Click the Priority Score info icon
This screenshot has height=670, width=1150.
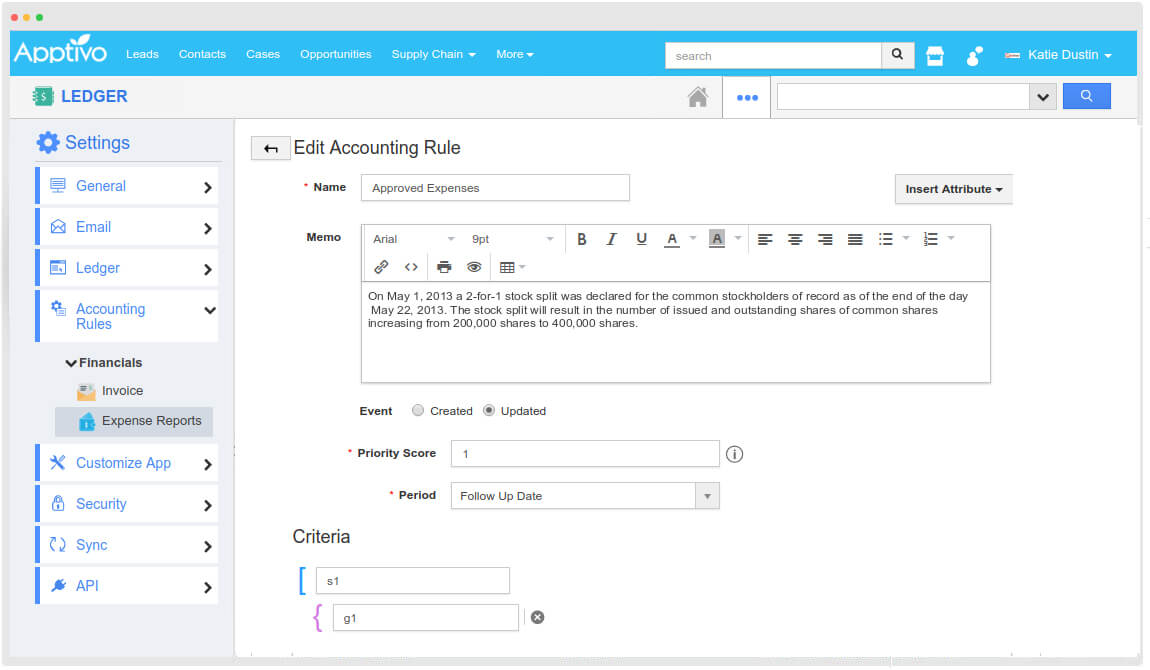pyautogui.click(x=735, y=454)
